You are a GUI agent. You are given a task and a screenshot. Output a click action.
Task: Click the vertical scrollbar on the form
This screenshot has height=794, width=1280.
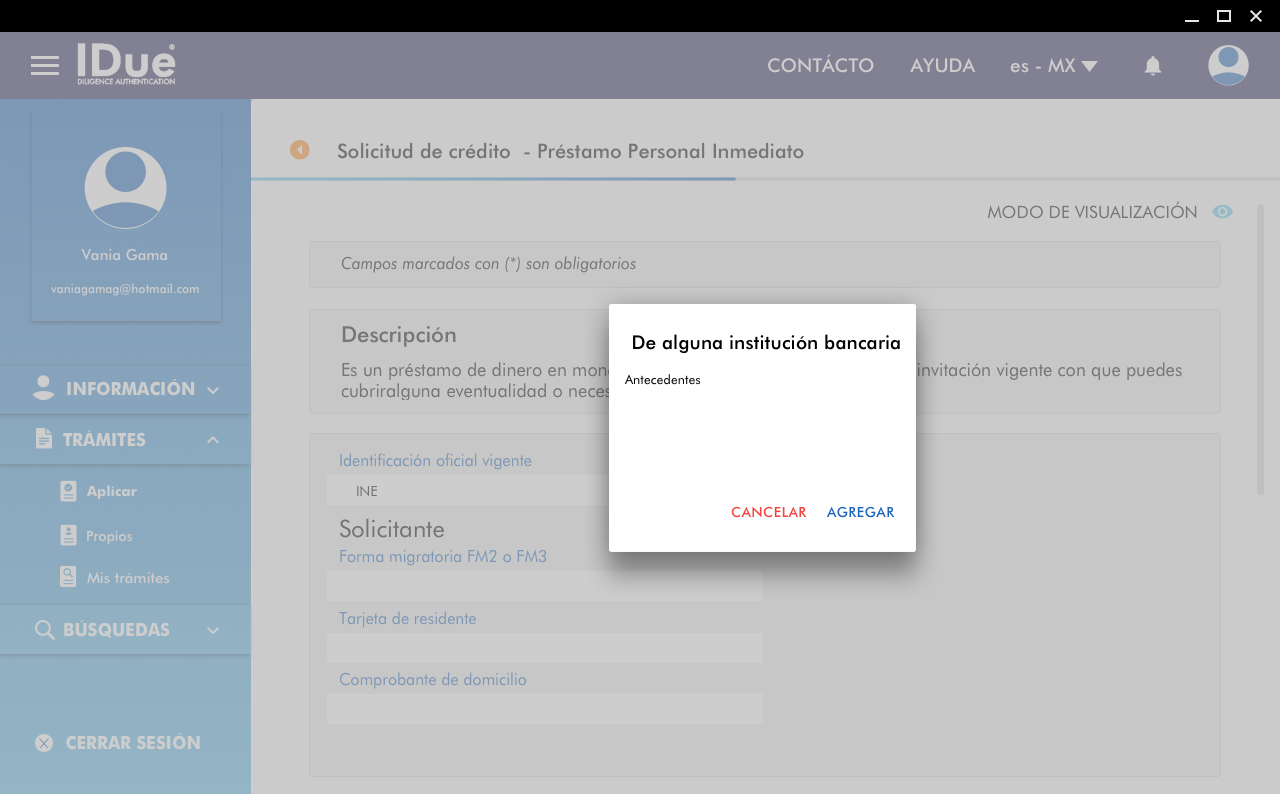[x=1261, y=350]
